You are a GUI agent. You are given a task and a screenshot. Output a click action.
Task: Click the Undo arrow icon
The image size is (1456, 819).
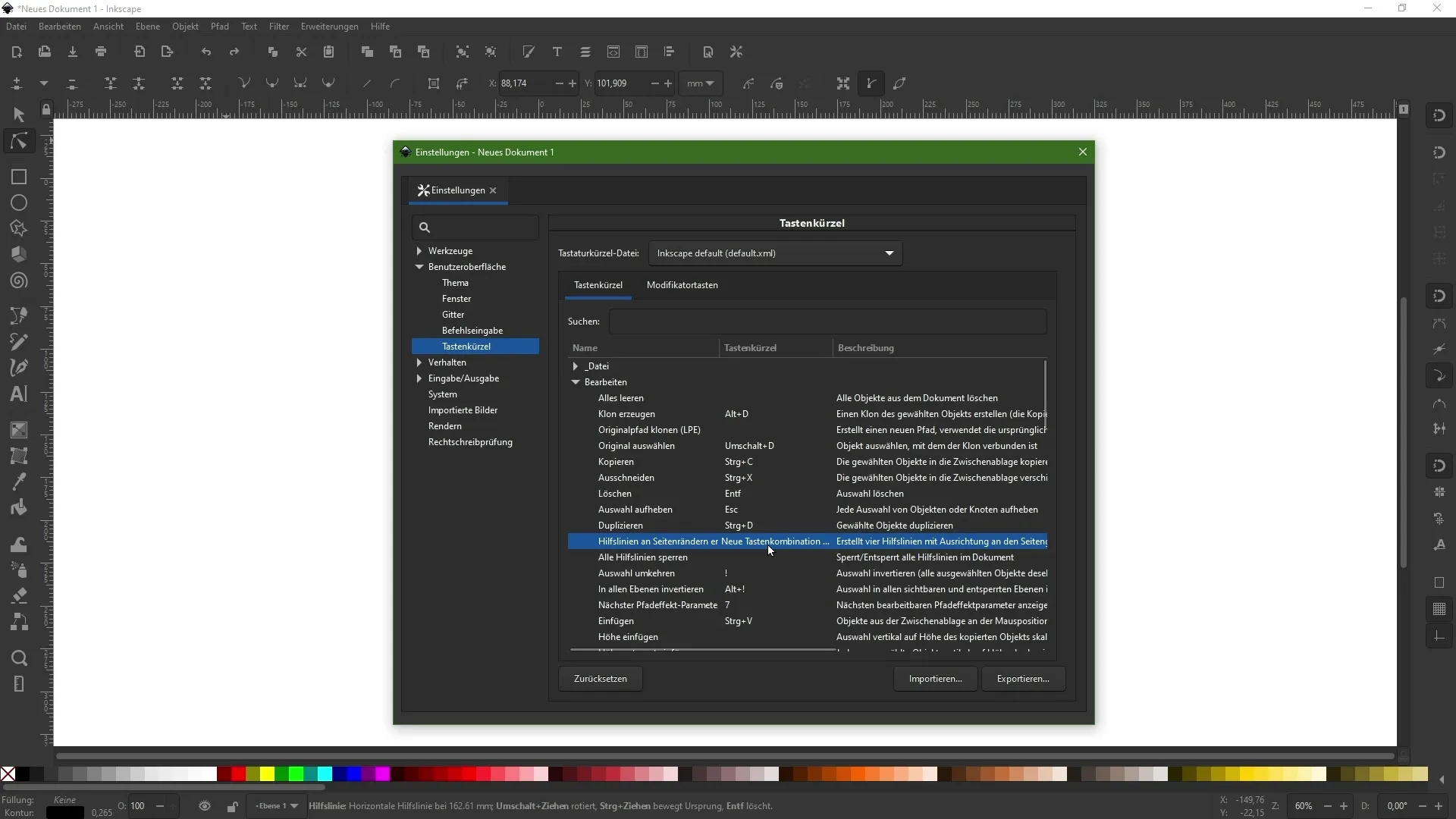click(x=206, y=52)
